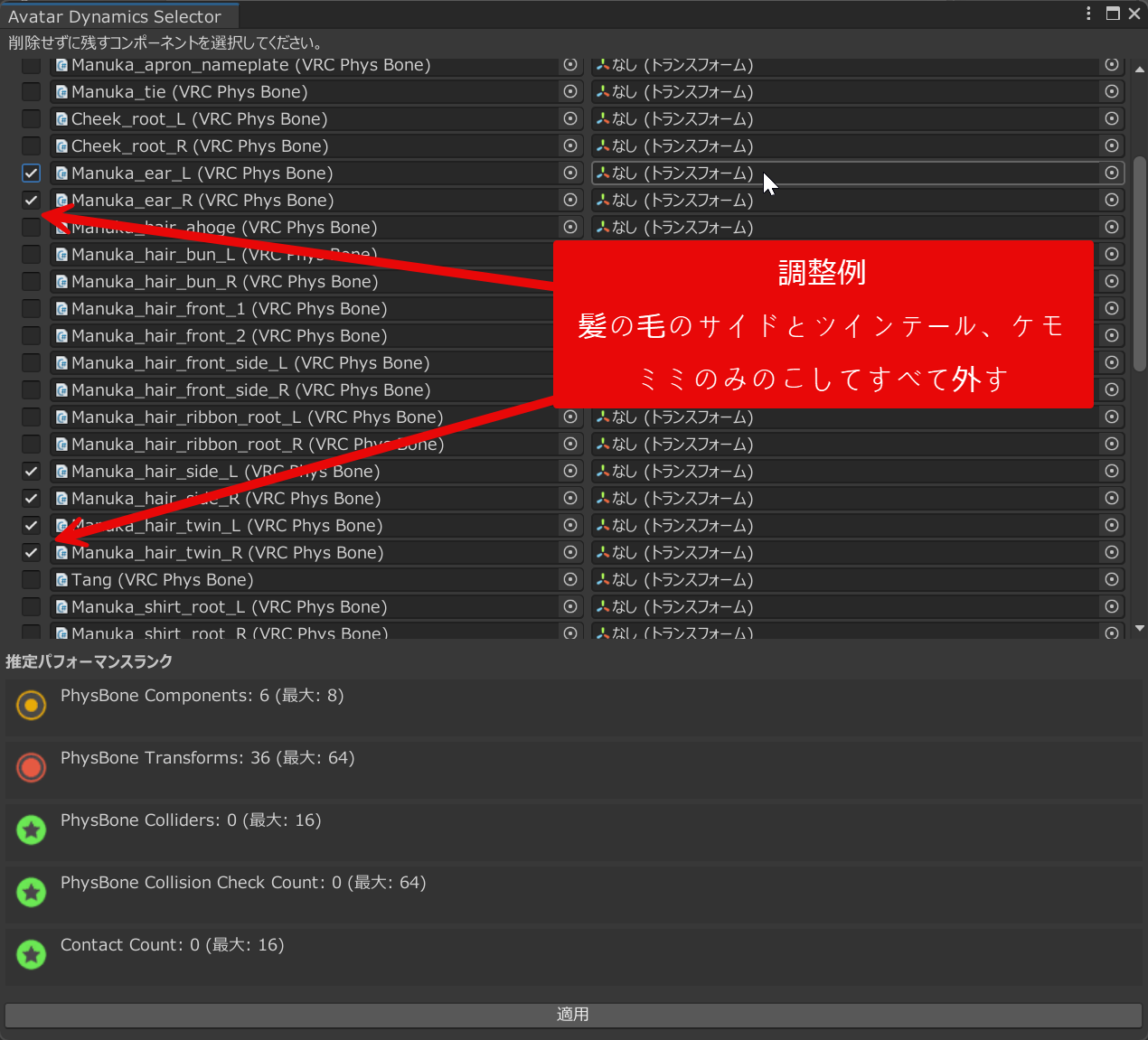Viewport: 1148px width, 1040px height.
Task: Click scrollbar up arrow in component list
Action: coord(1139,69)
